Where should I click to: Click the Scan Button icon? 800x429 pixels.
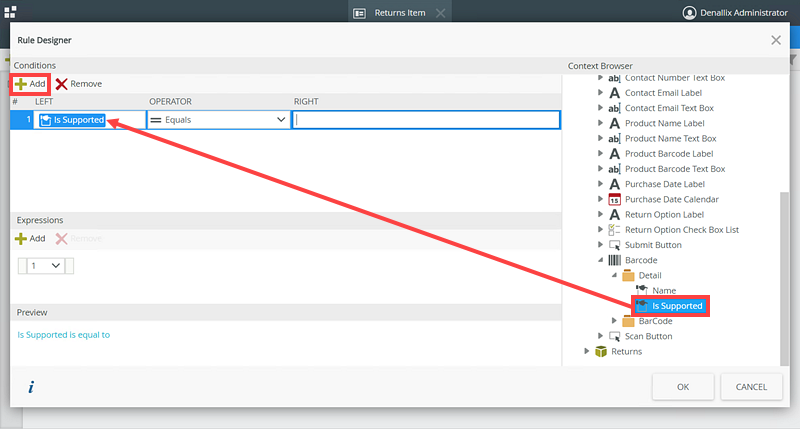[614, 337]
